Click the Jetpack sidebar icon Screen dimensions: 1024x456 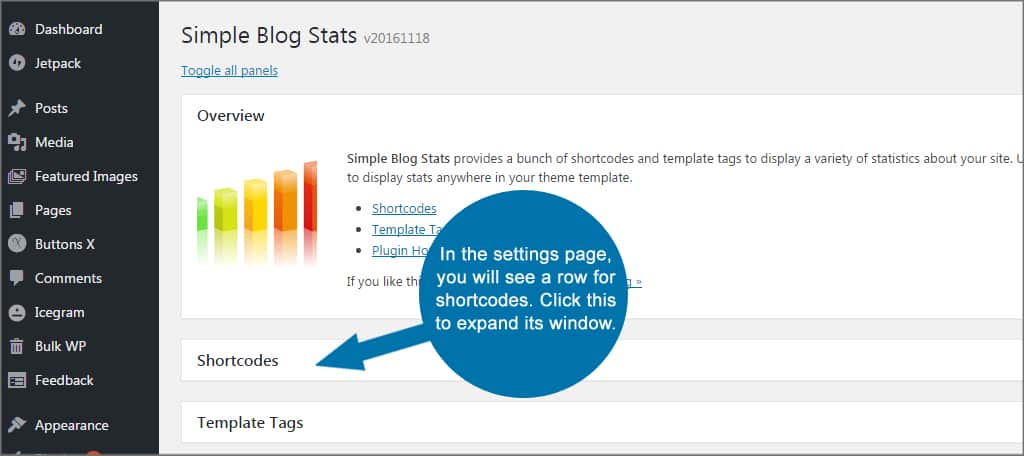tap(16, 63)
